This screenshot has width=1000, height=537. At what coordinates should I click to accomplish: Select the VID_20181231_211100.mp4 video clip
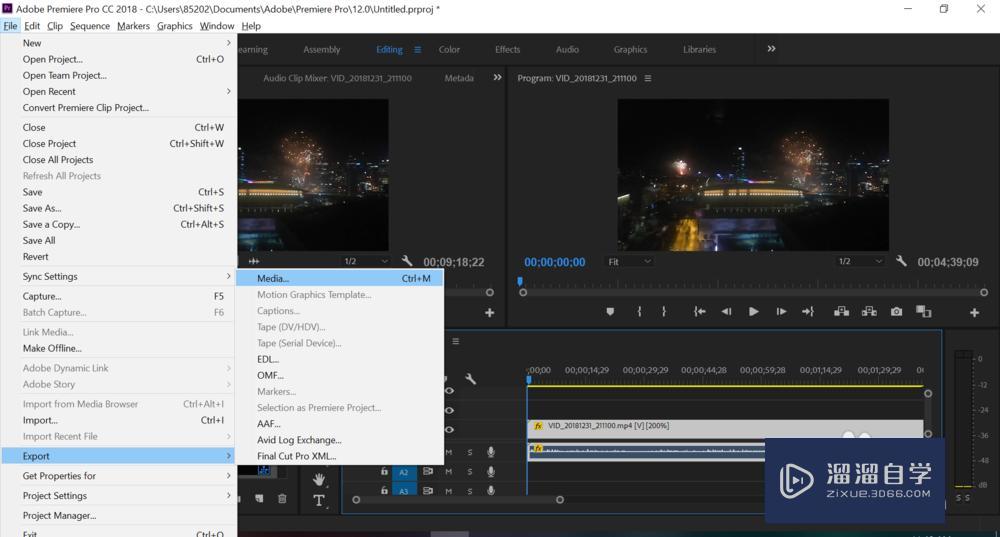(x=725, y=429)
